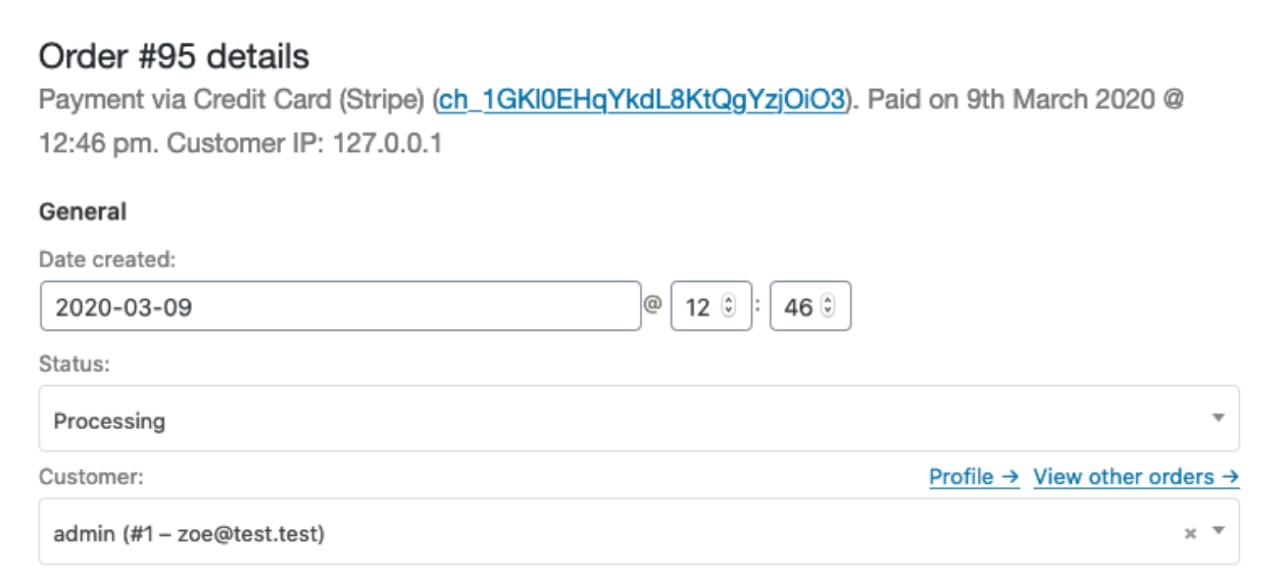Decrease the hour with the down stepper arrow
The image size is (1272, 580).
(x=728, y=312)
